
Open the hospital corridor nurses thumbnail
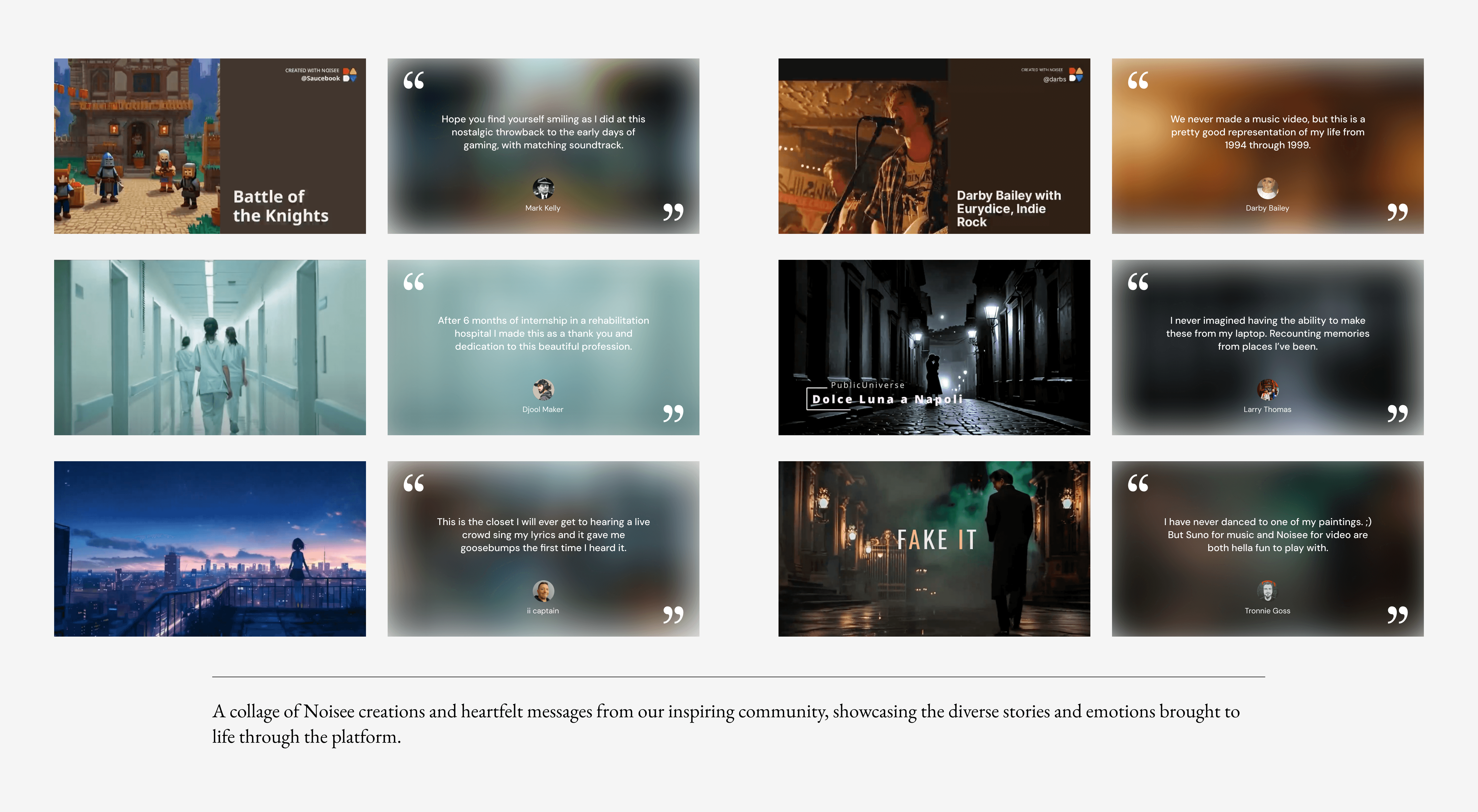coord(210,347)
